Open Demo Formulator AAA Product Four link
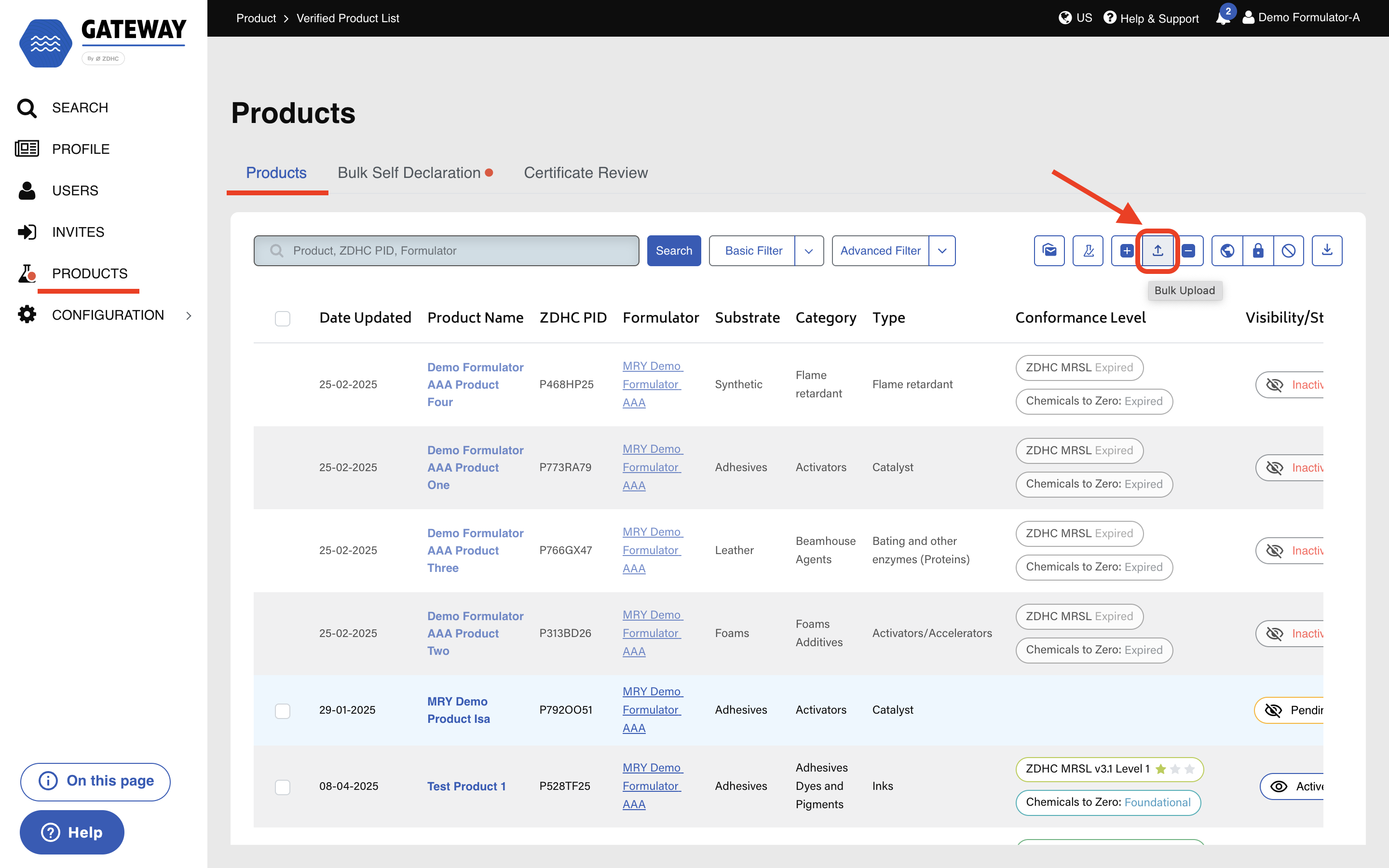This screenshot has width=1389, height=868. pyautogui.click(x=475, y=385)
